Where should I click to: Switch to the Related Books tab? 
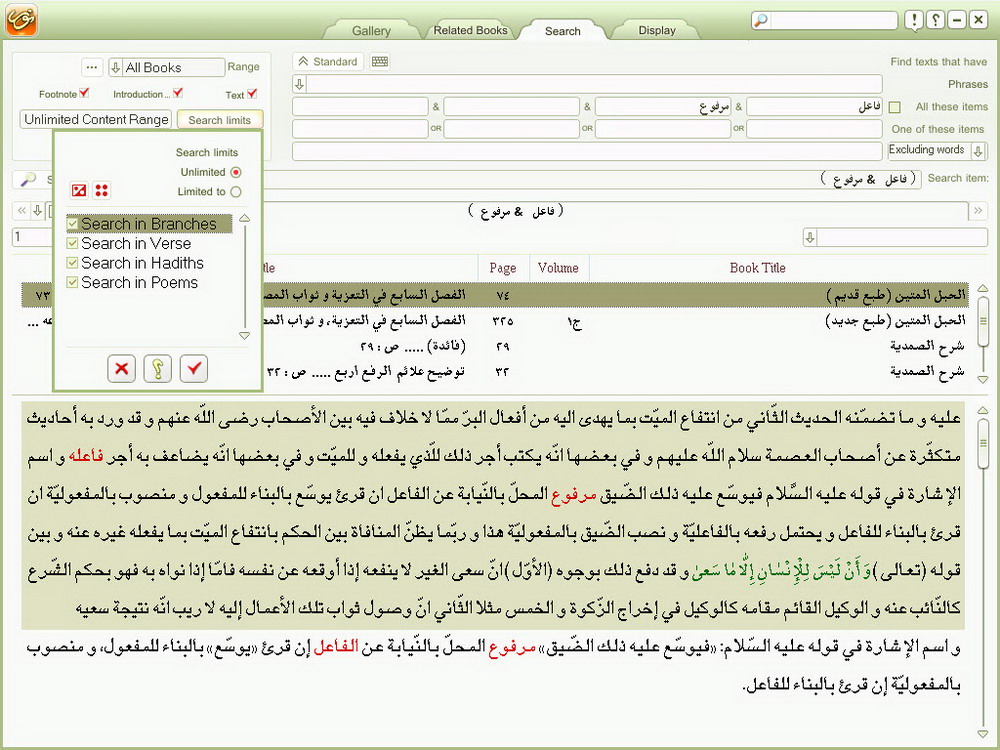click(x=471, y=30)
